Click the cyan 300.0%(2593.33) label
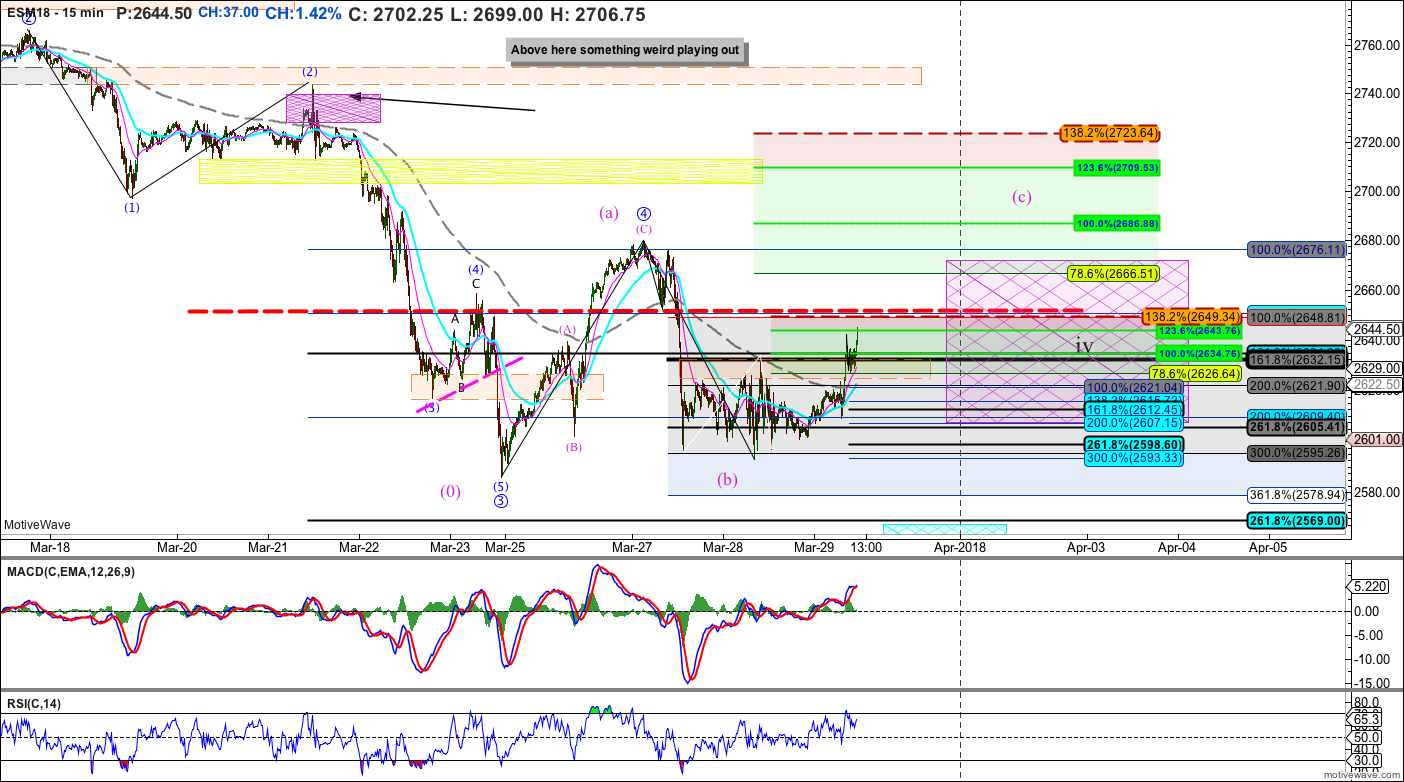 tap(1135, 458)
